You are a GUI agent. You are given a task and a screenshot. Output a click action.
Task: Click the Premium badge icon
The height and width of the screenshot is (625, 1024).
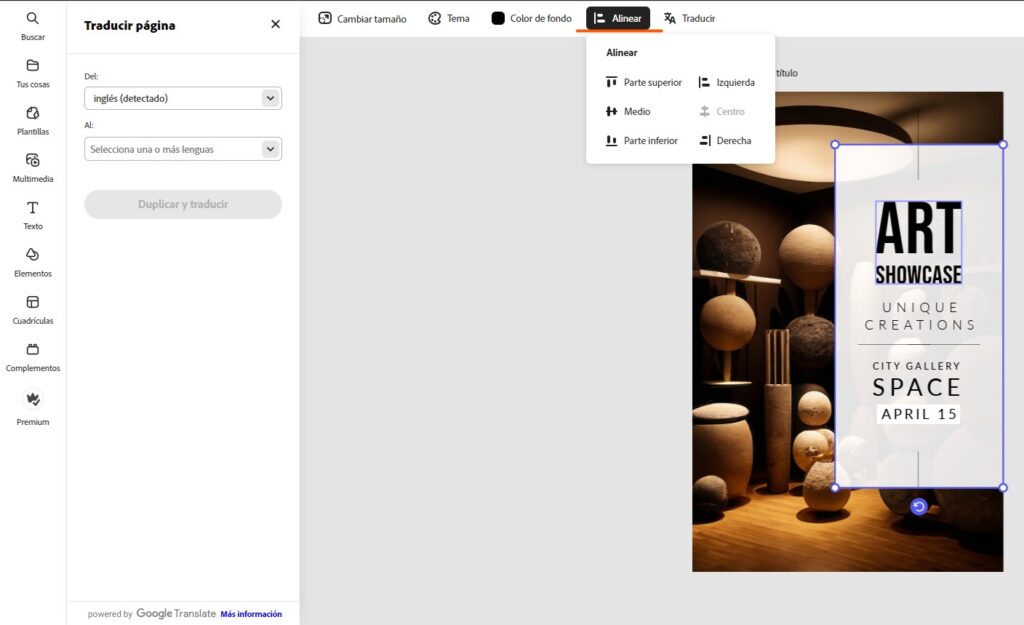33,400
